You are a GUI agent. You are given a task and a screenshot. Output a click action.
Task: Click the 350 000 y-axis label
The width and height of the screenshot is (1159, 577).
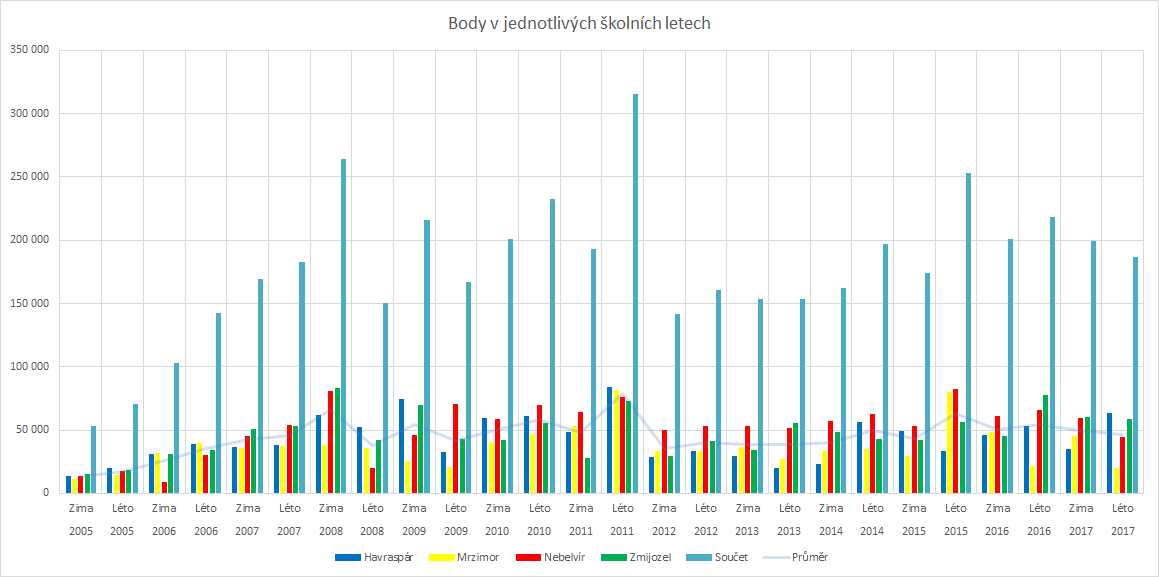point(29,50)
